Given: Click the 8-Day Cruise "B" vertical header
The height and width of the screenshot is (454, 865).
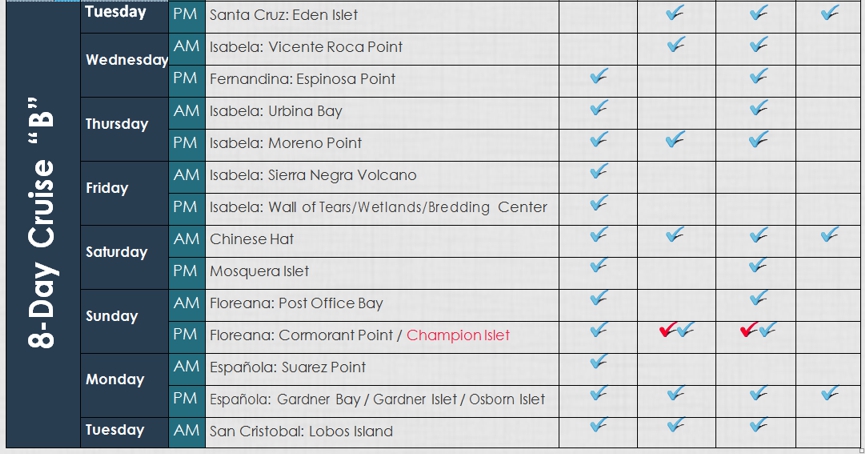Looking at the screenshot, I should click(x=43, y=223).
